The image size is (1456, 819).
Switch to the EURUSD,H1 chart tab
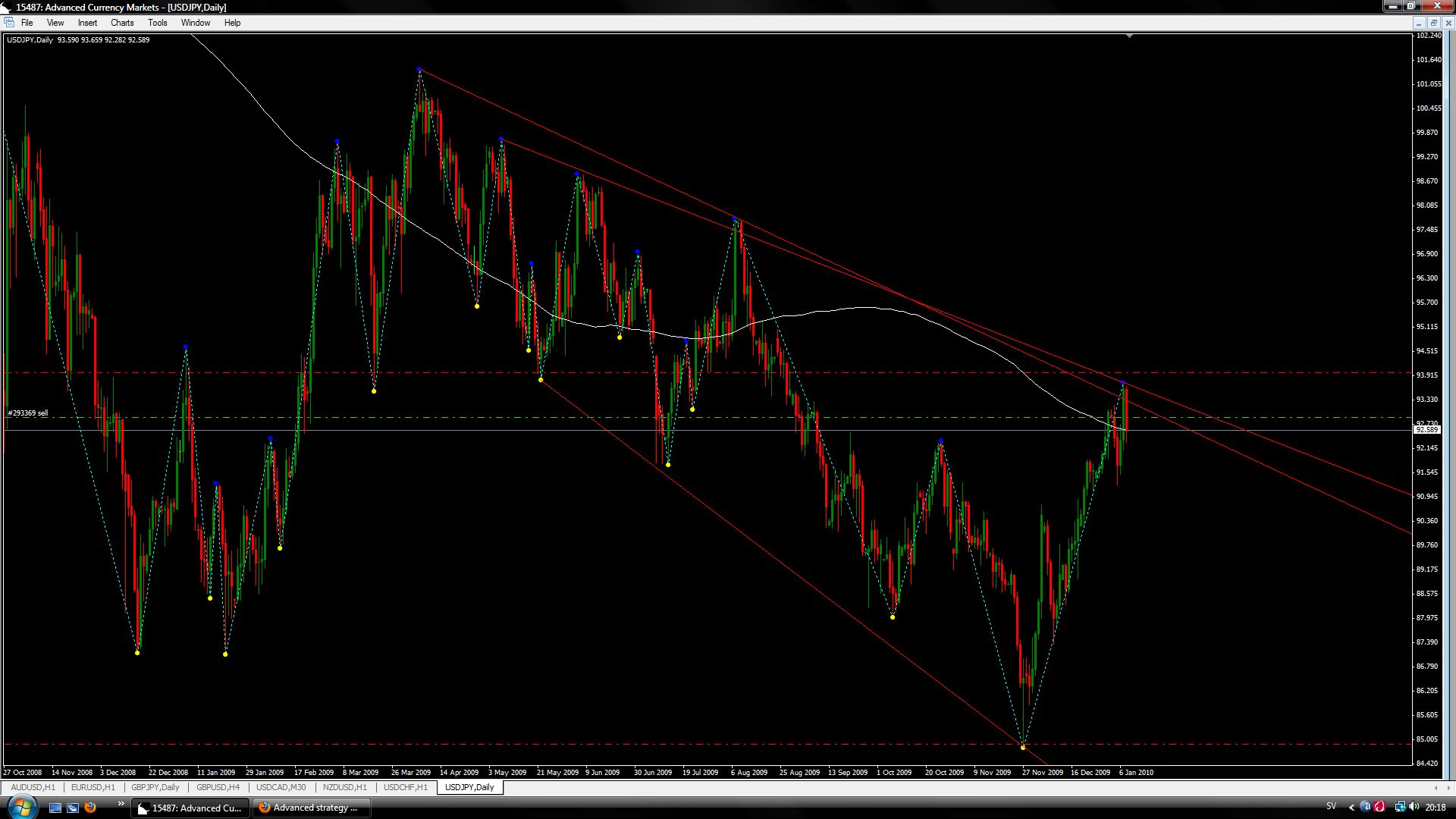tap(93, 787)
